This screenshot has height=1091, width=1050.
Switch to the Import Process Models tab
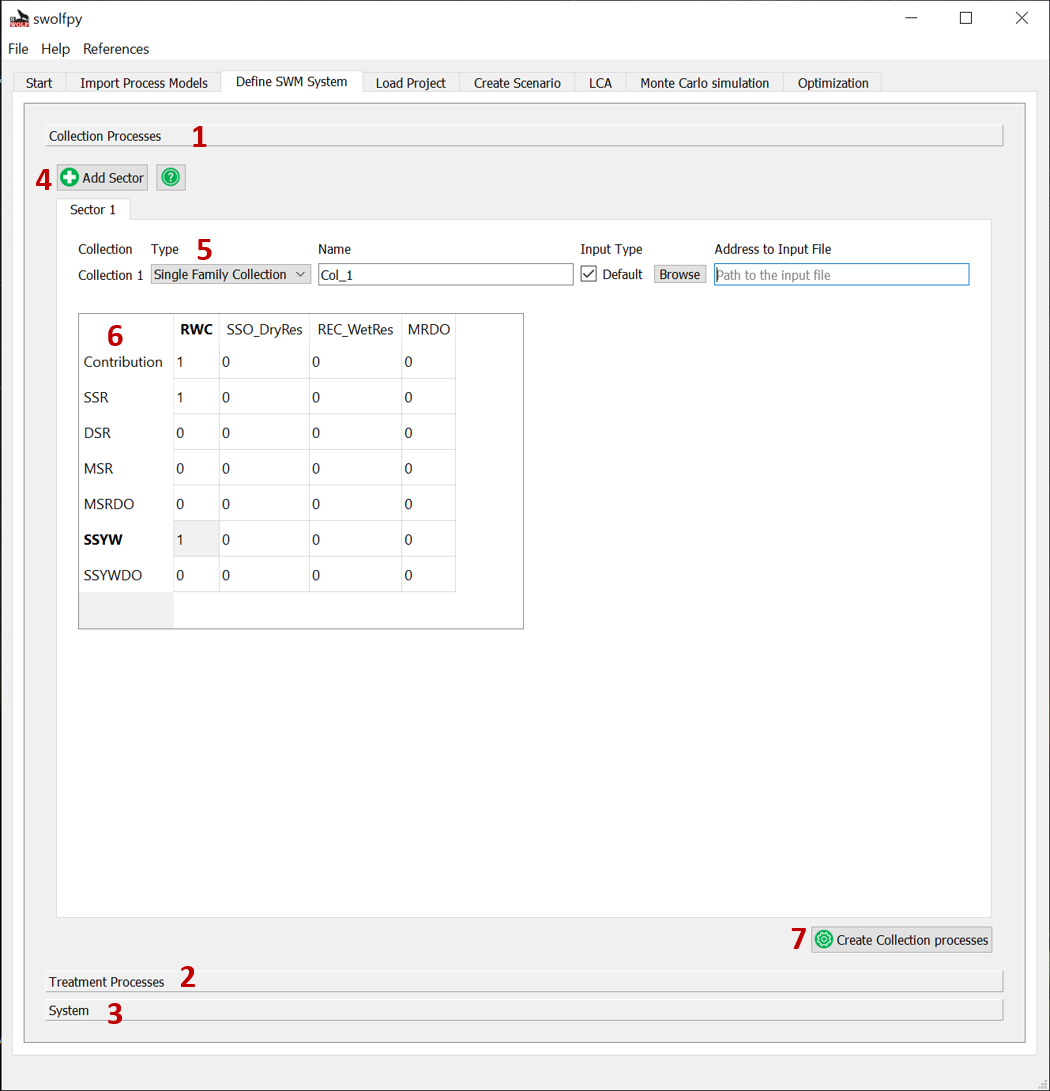143,83
